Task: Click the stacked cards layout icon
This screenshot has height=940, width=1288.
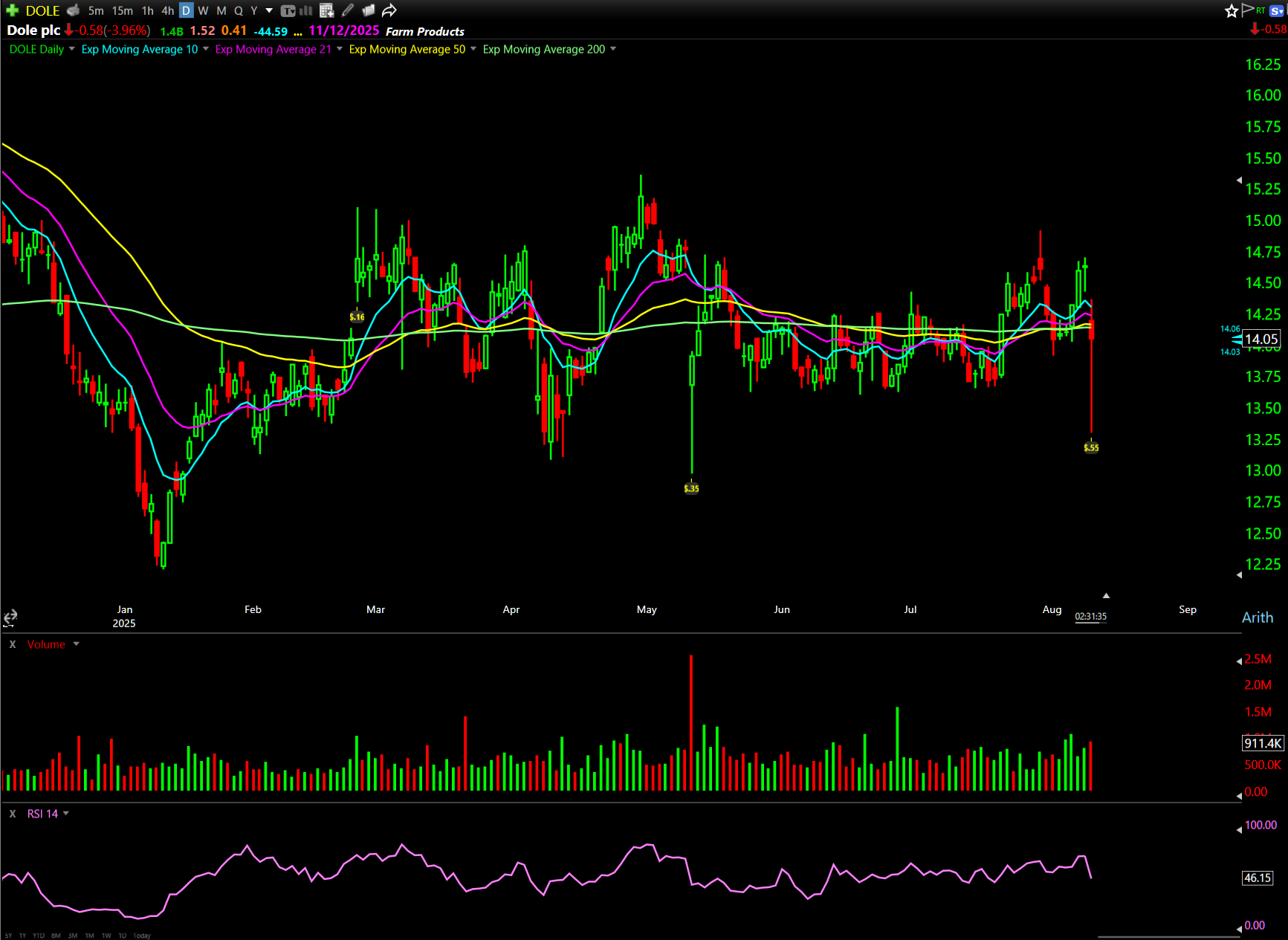Action: pyautogui.click(x=368, y=10)
